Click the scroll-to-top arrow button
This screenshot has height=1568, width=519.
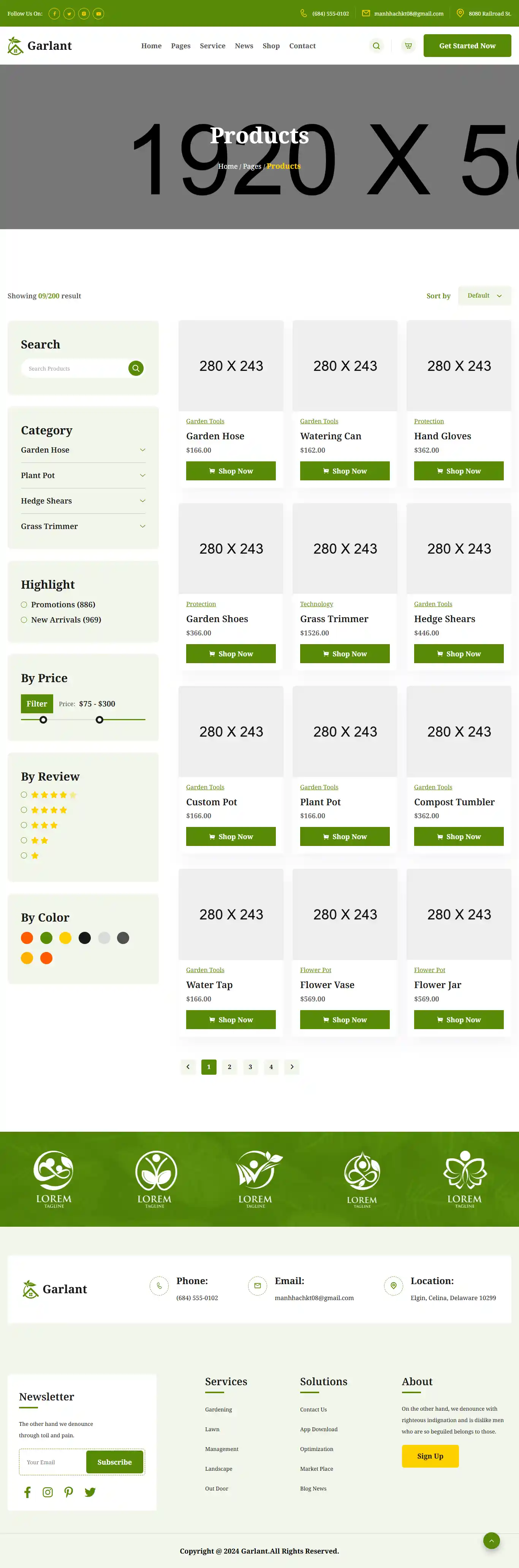click(491, 1541)
